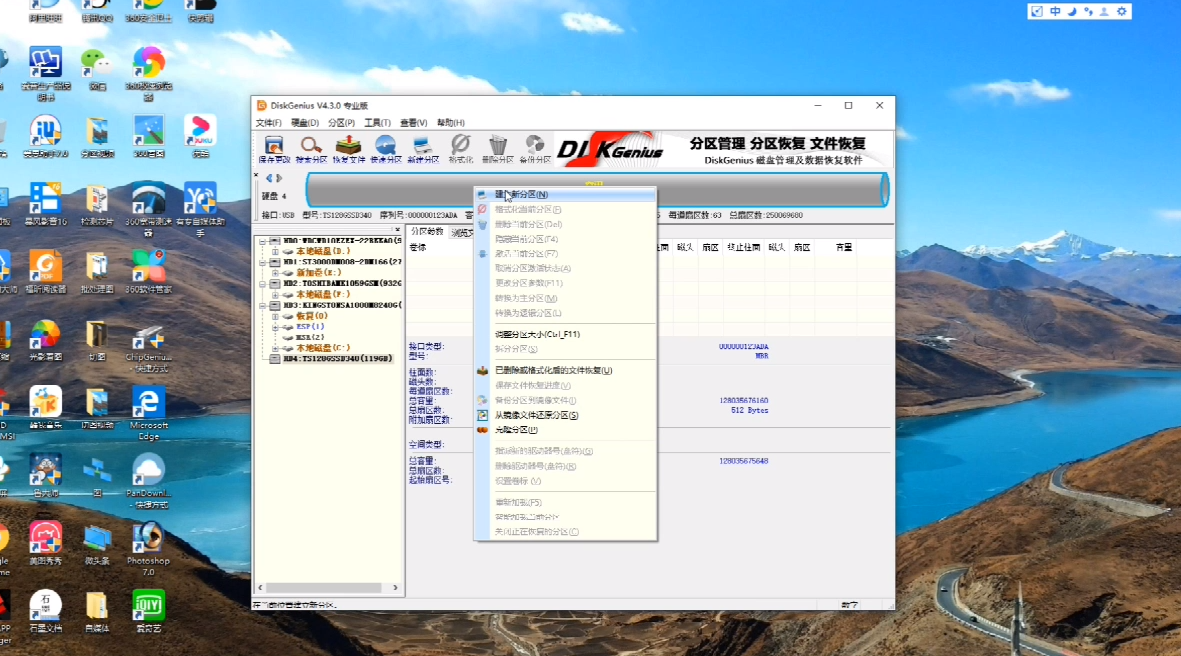Collapse the HD2 TOSHIBA disk node

263,284
